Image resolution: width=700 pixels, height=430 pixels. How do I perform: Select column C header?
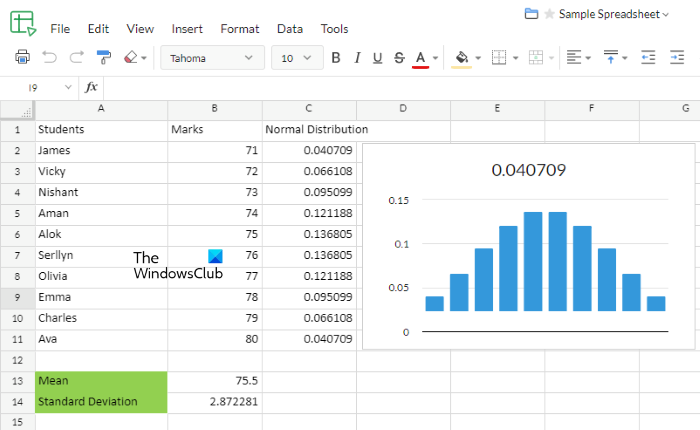[x=309, y=109]
